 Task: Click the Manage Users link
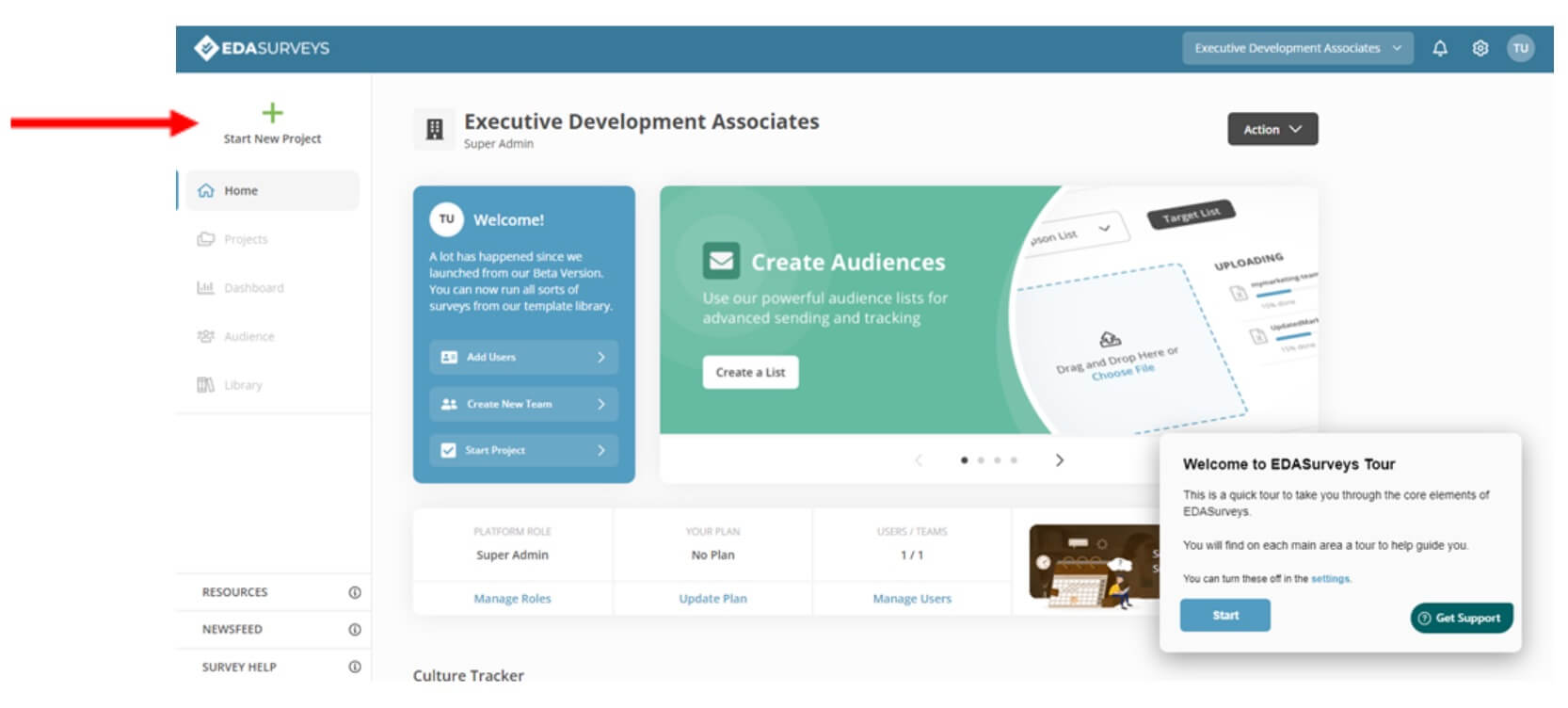pyautogui.click(x=912, y=599)
